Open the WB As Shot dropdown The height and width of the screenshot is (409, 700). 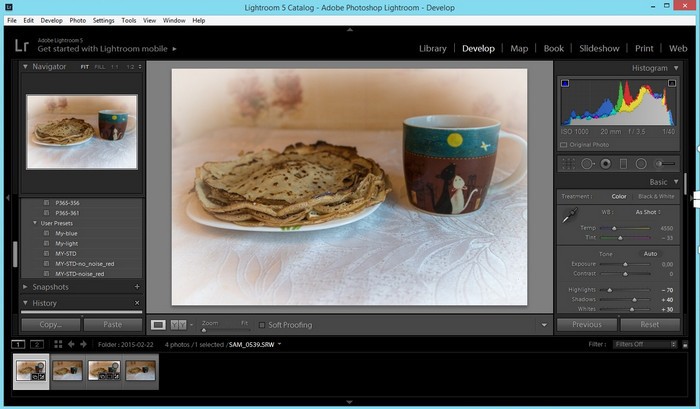point(648,212)
